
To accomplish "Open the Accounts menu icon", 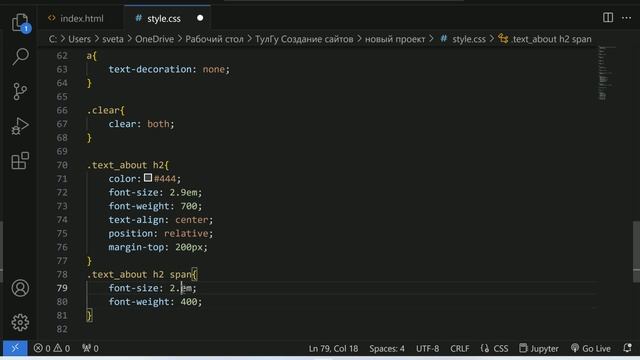I will click(20, 288).
